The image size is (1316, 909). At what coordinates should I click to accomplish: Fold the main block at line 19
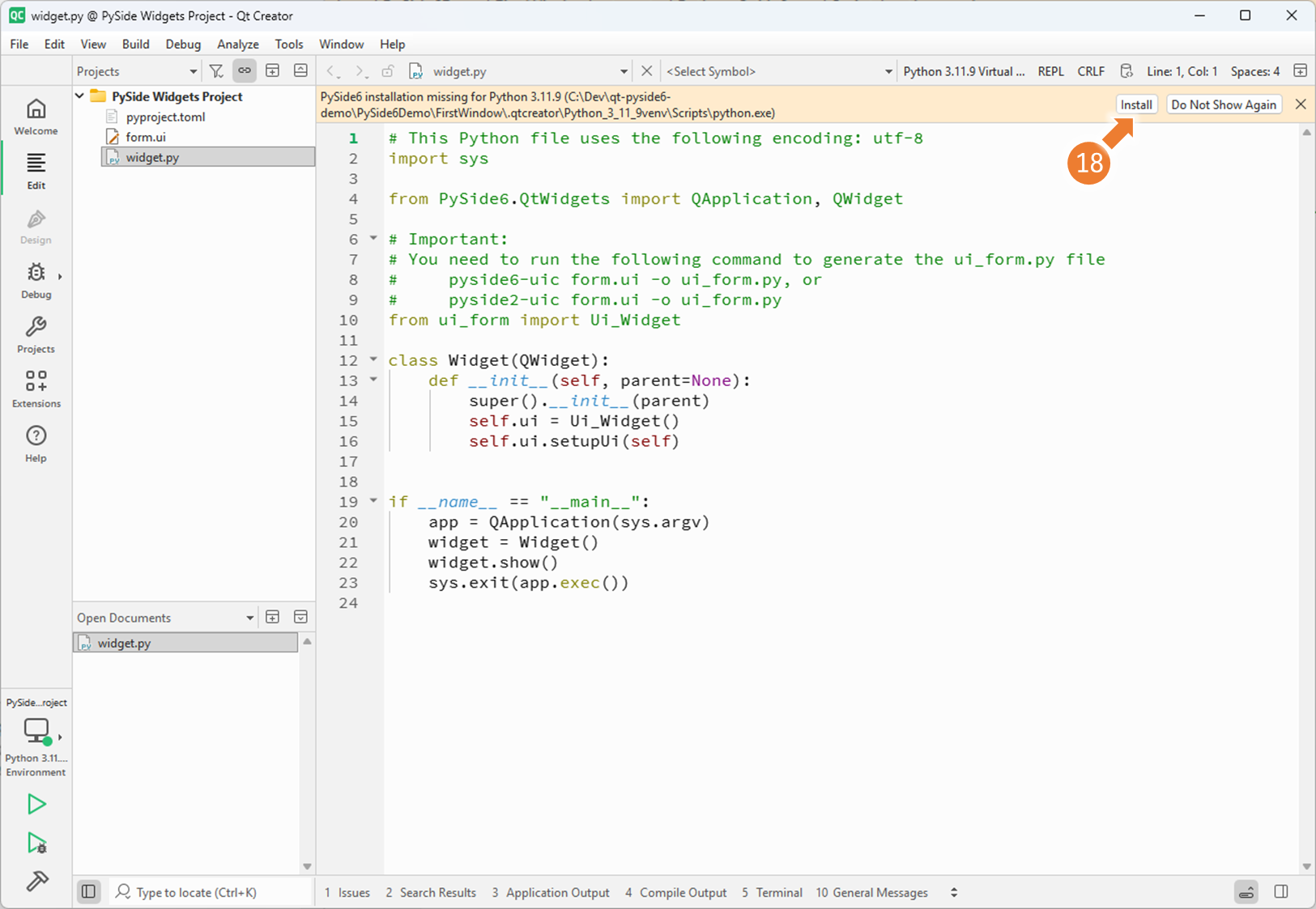(x=373, y=500)
